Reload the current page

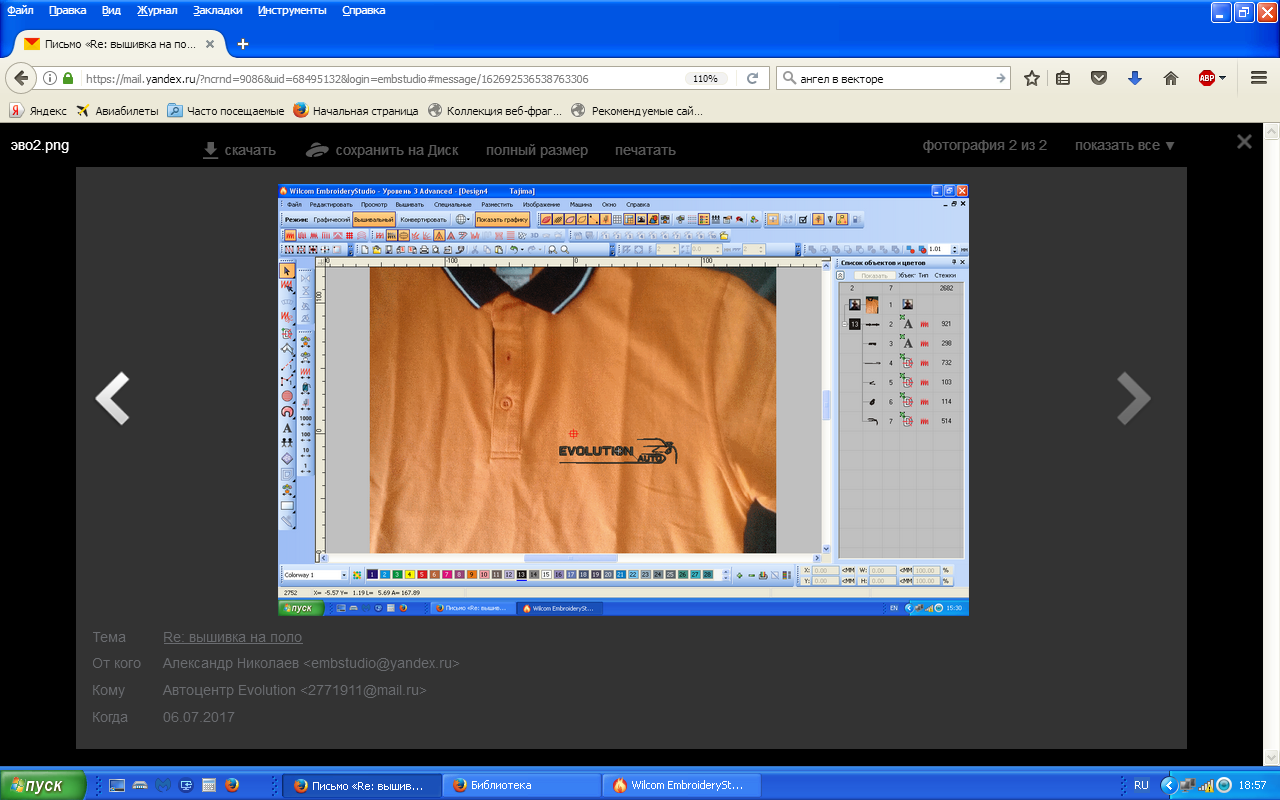[752, 79]
